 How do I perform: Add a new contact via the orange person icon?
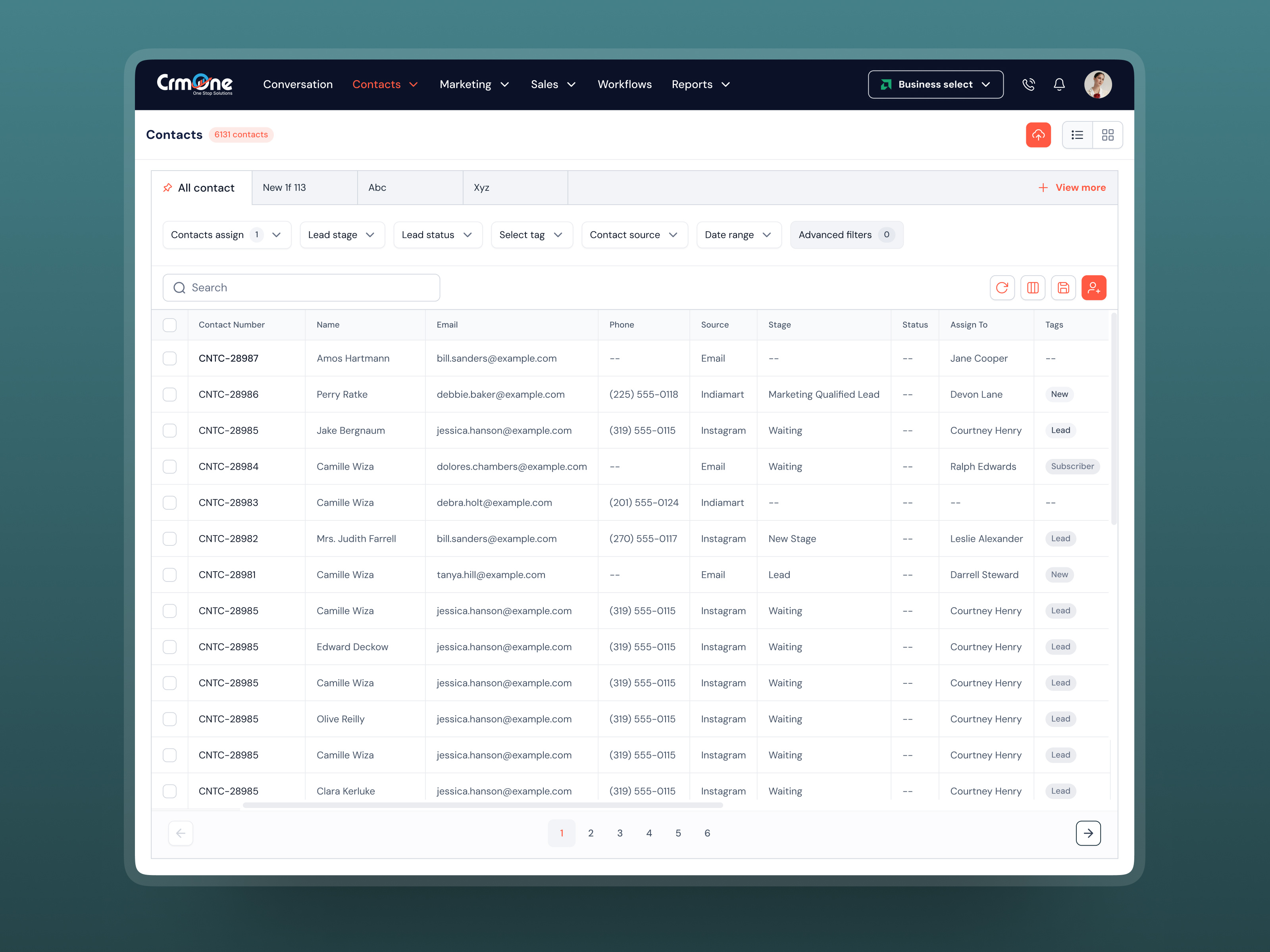(x=1094, y=288)
